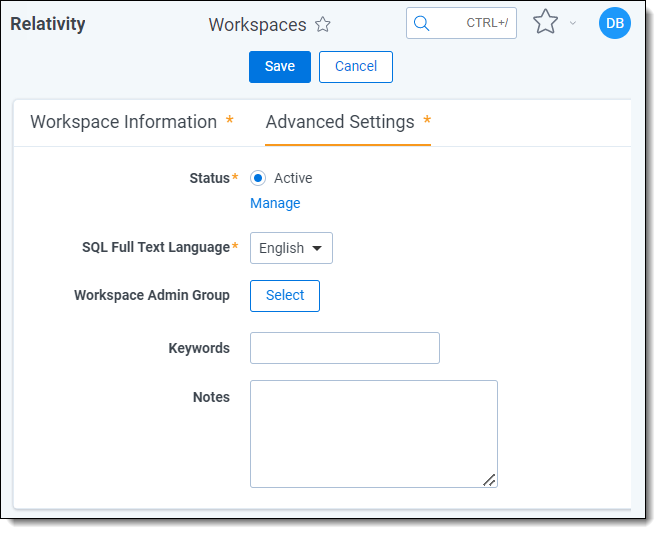Viewport: 661px width, 534px height.
Task: Favorite the Workspaces page with the star
Action: (323, 25)
